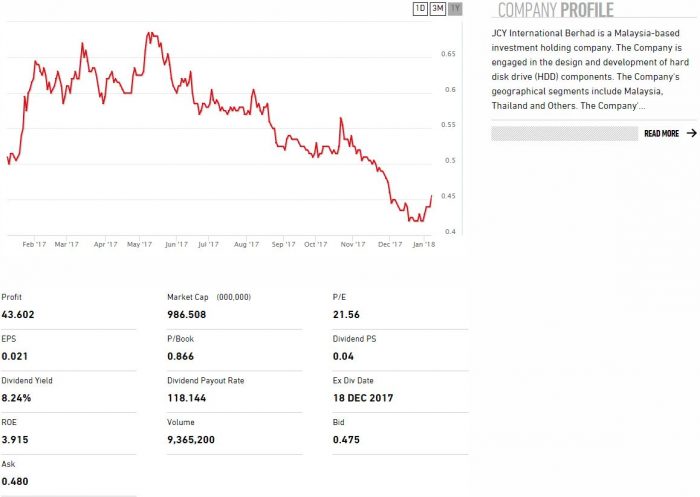Click the Dividend Yield 8.24% figure

point(18,398)
